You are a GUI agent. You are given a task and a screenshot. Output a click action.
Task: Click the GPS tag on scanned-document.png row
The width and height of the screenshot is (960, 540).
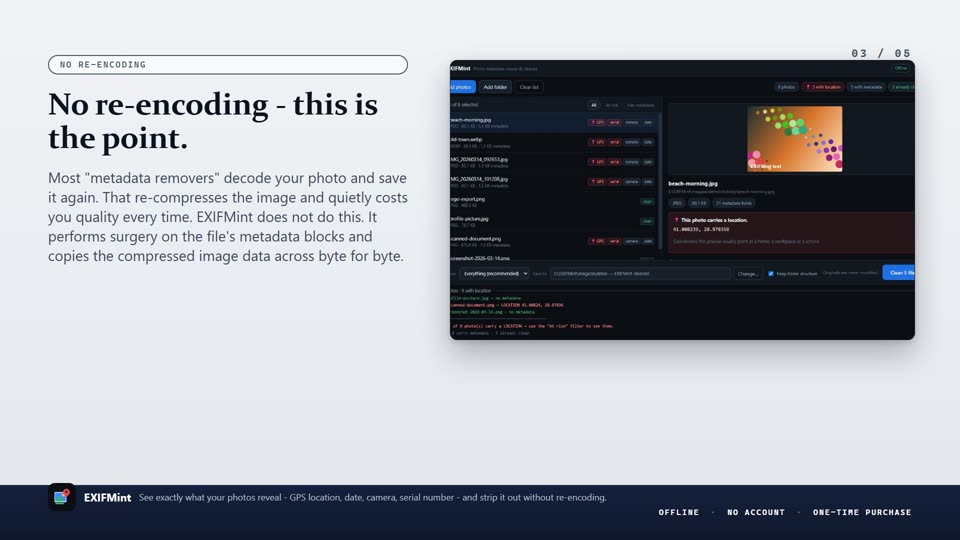pos(597,241)
